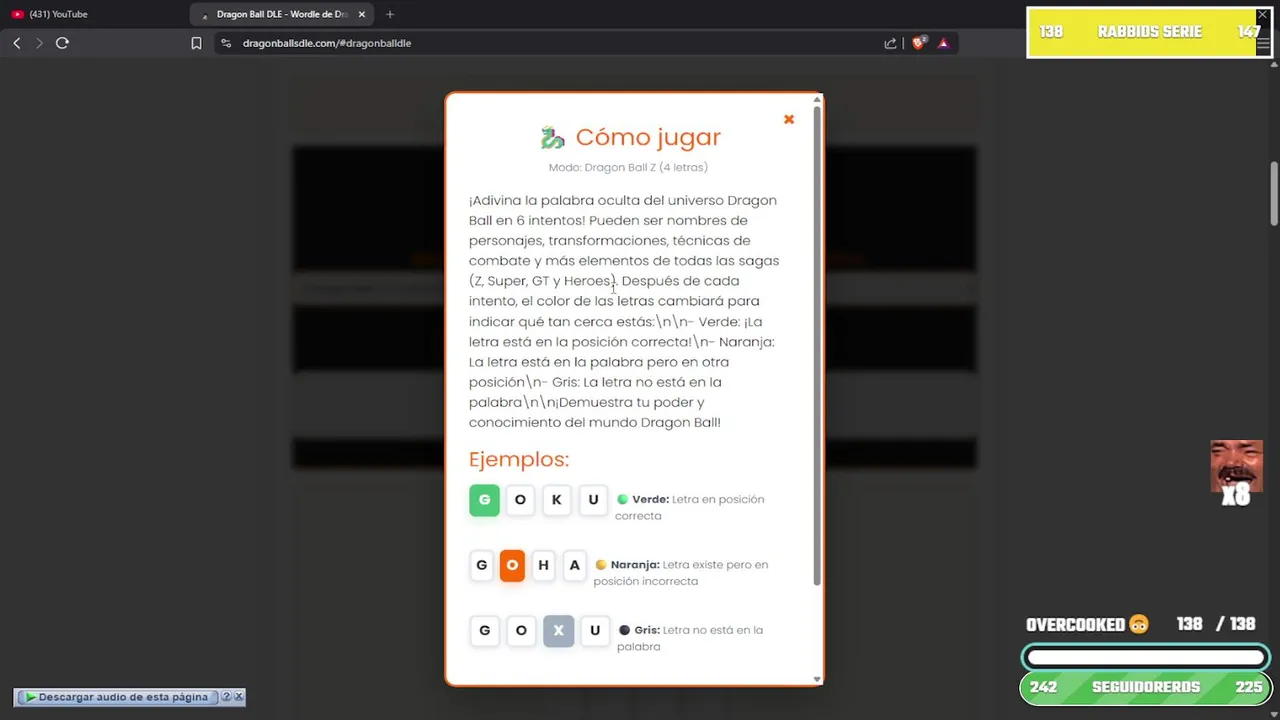Screen dimensions: 1280x720
Task: Click the address bar URL
Action: click(x=327, y=43)
